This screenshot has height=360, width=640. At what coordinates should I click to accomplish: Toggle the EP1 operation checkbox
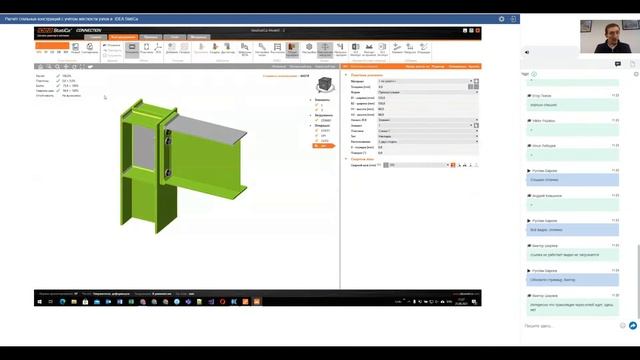pyautogui.click(x=316, y=136)
